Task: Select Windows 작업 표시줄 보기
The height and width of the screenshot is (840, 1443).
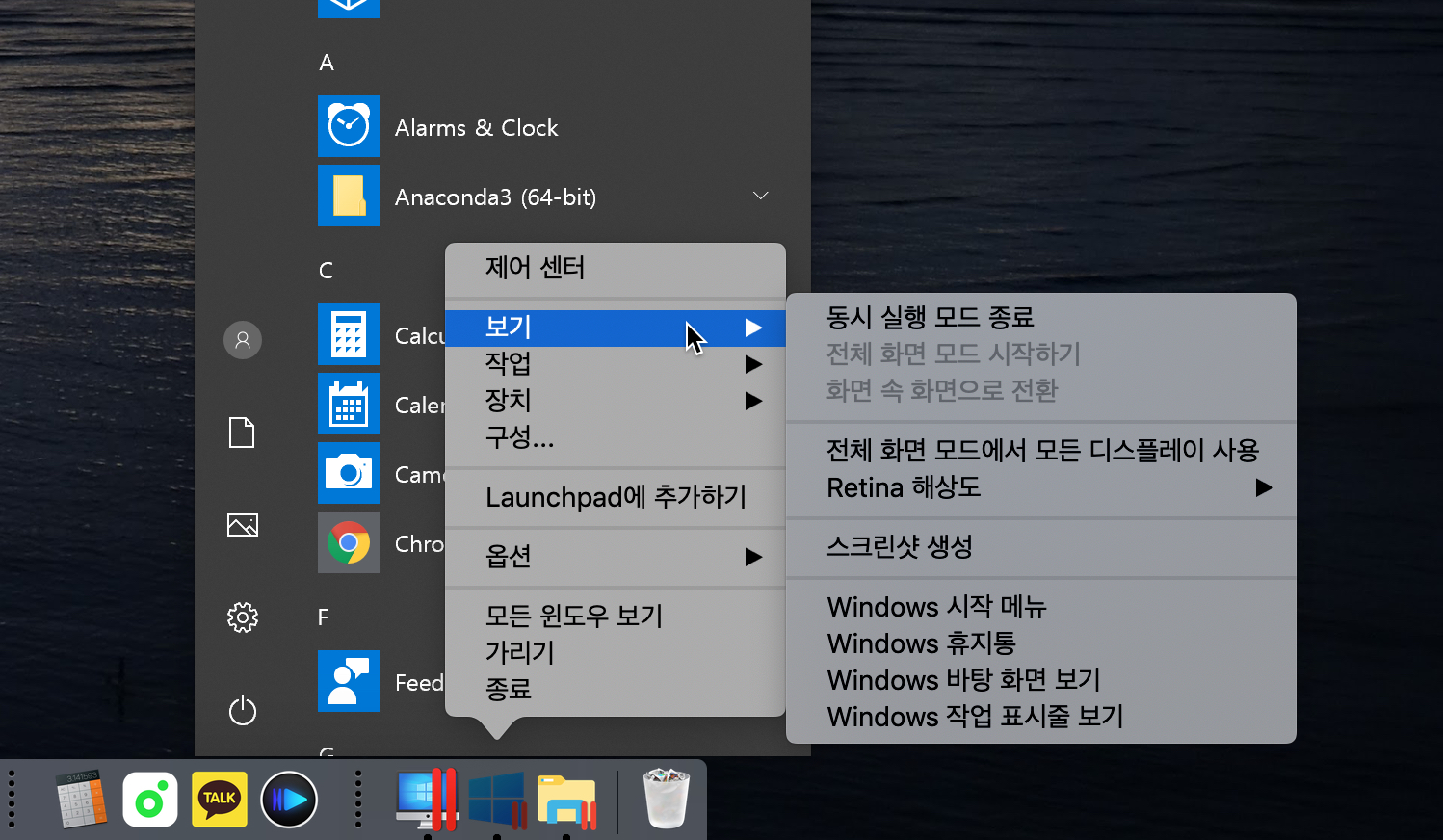Action: click(1041, 717)
